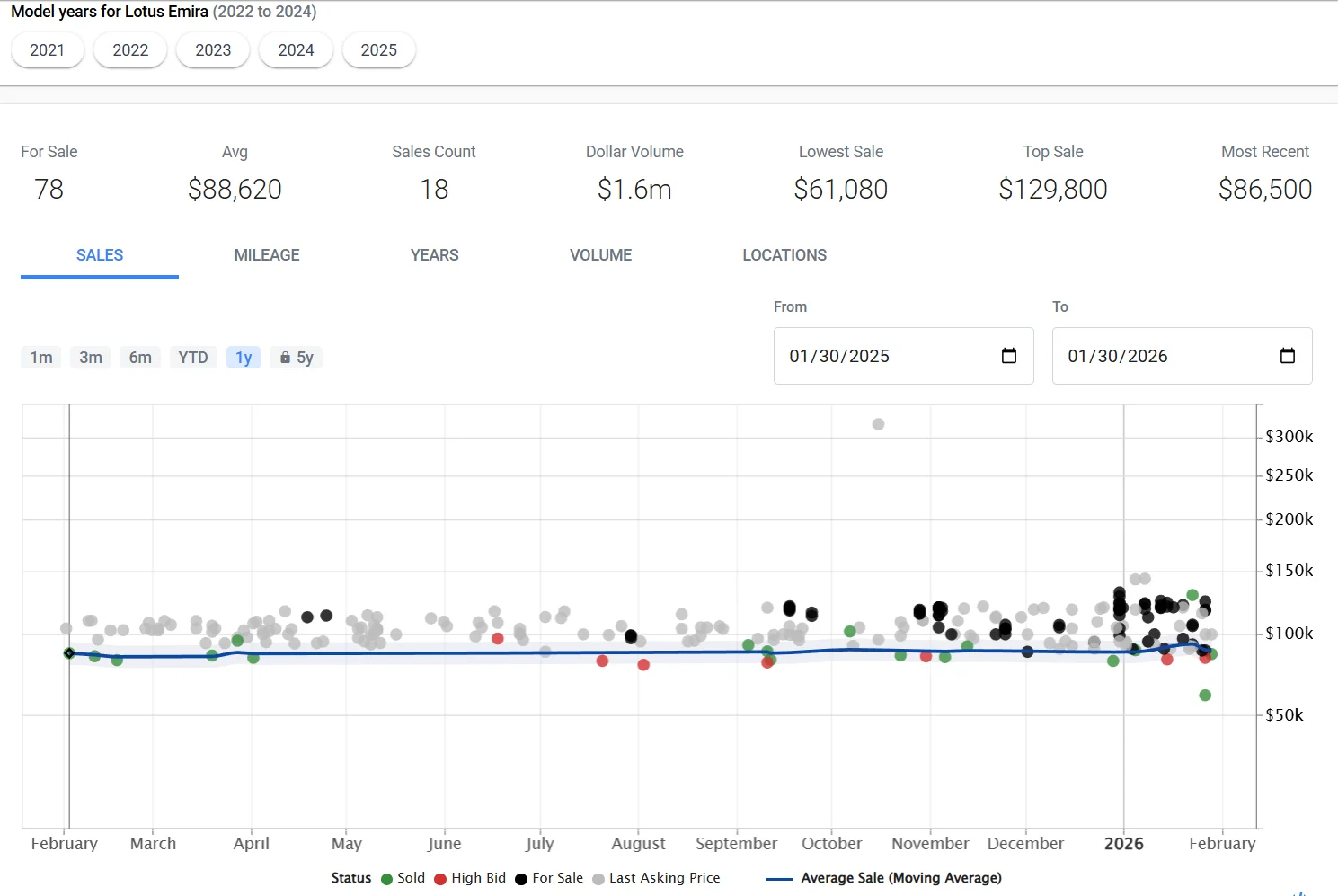Click the Top Sale value $129,800
Image resolution: width=1338 pixels, height=896 pixels.
(1053, 190)
